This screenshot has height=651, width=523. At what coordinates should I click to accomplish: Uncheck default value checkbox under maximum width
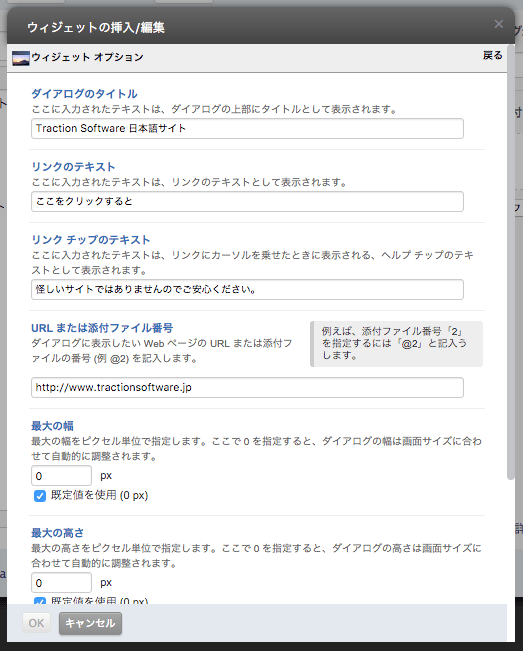[x=40, y=496]
